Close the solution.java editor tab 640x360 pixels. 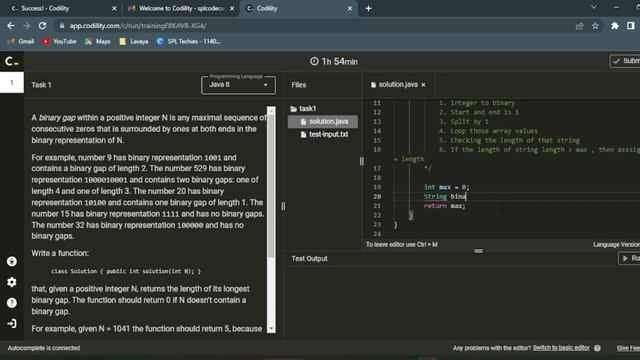423,85
